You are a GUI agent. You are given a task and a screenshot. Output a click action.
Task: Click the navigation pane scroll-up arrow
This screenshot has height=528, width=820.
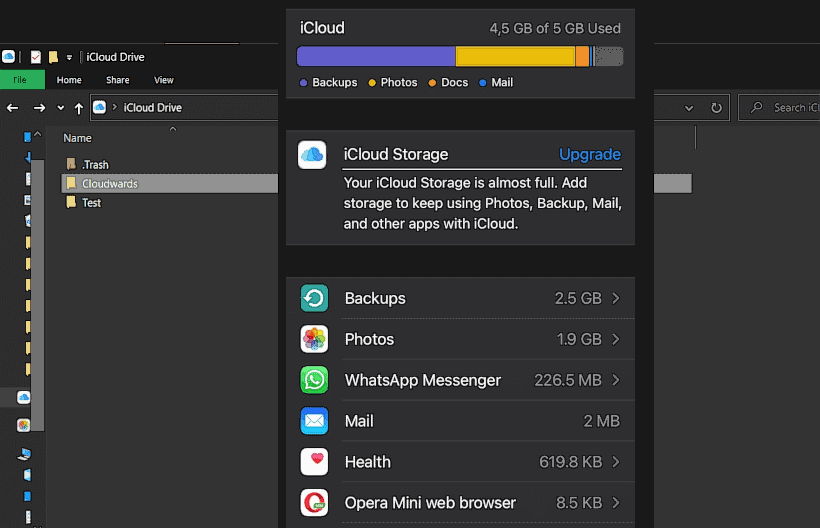point(38,135)
